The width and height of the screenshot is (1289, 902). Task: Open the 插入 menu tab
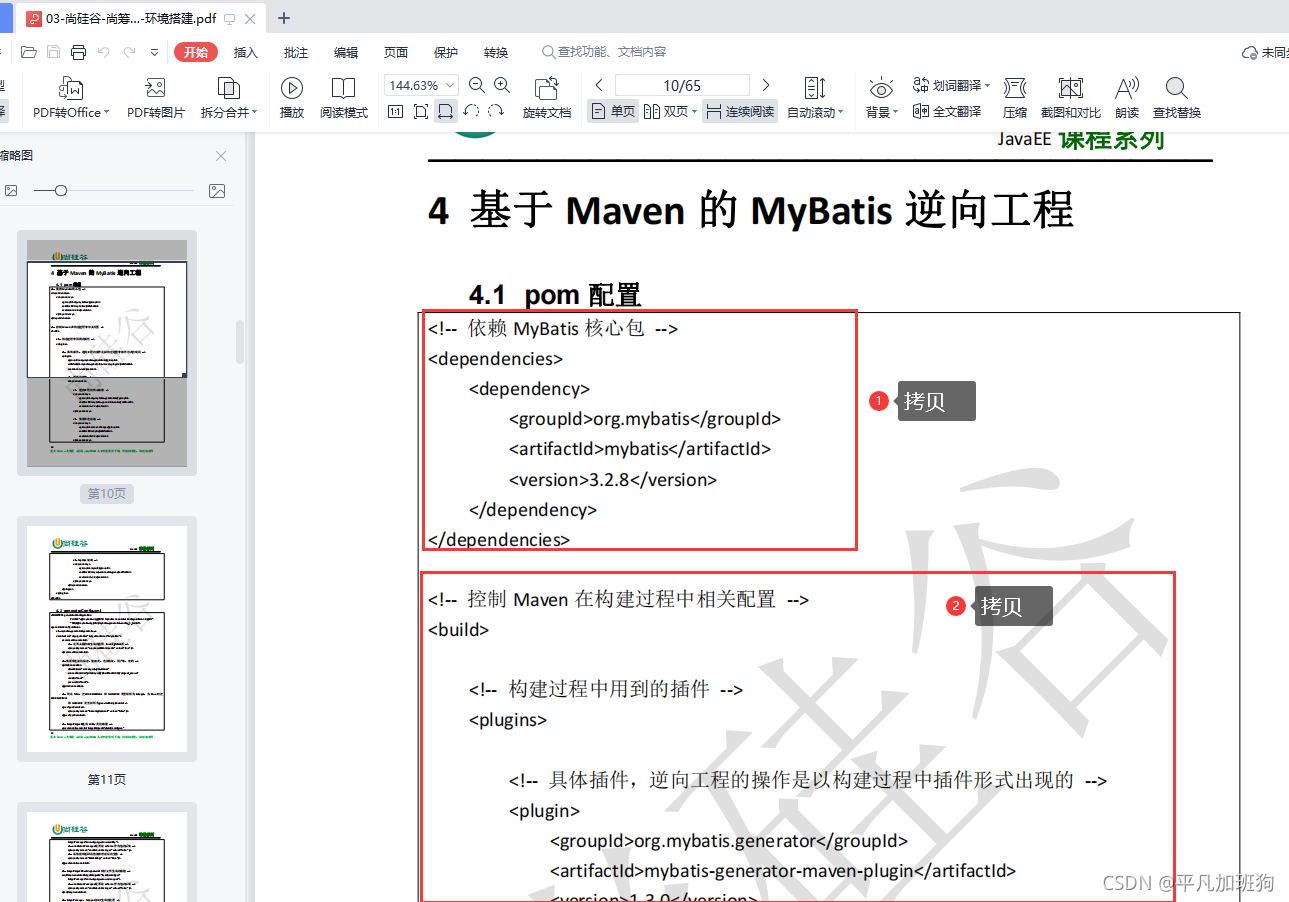[x=245, y=52]
